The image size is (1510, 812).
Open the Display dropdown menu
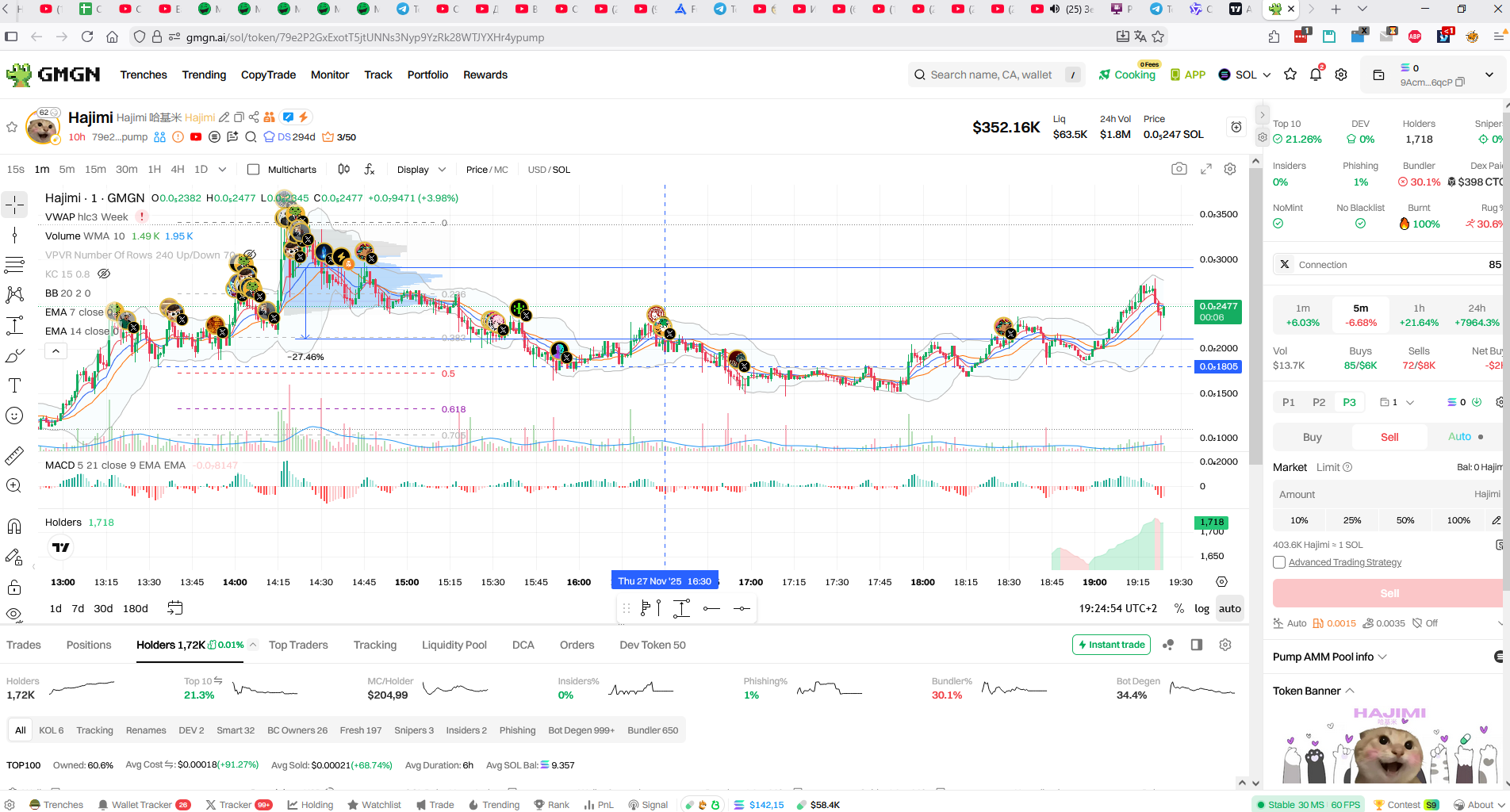click(421, 170)
